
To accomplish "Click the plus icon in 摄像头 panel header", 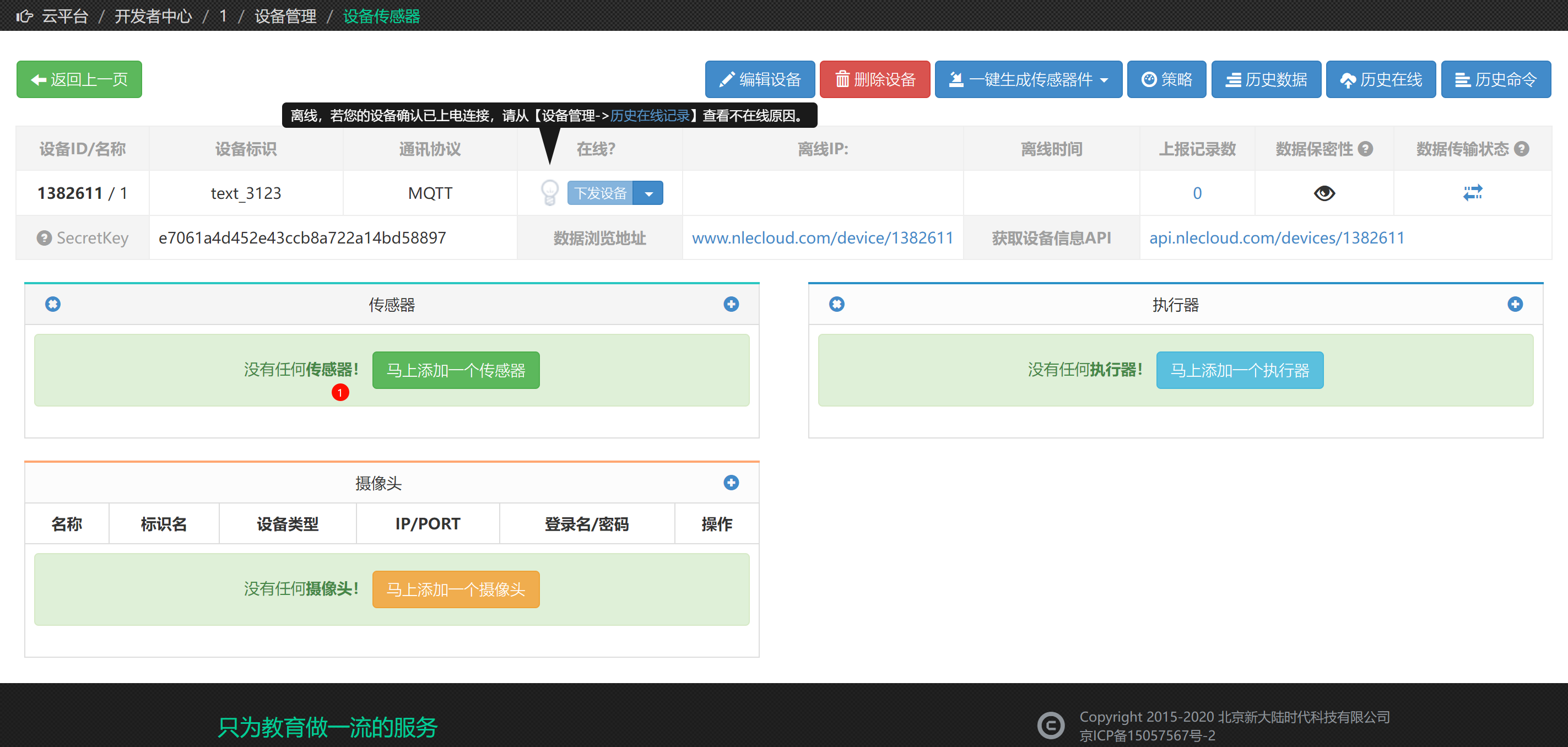I will tap(731, 483).
